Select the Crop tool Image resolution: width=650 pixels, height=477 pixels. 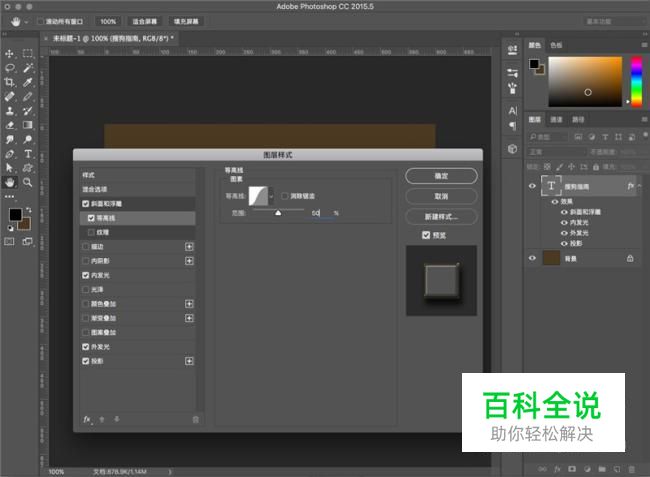click(10, 82)
